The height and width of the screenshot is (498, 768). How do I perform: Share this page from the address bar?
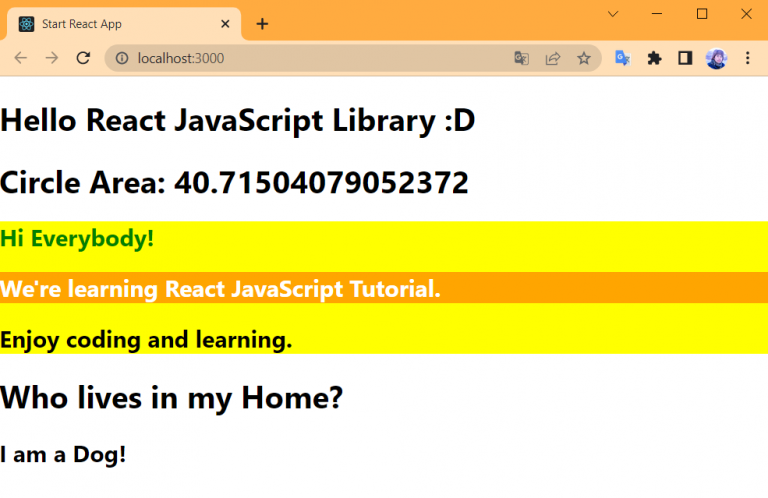pyautogui.click(x=552, y=58)
